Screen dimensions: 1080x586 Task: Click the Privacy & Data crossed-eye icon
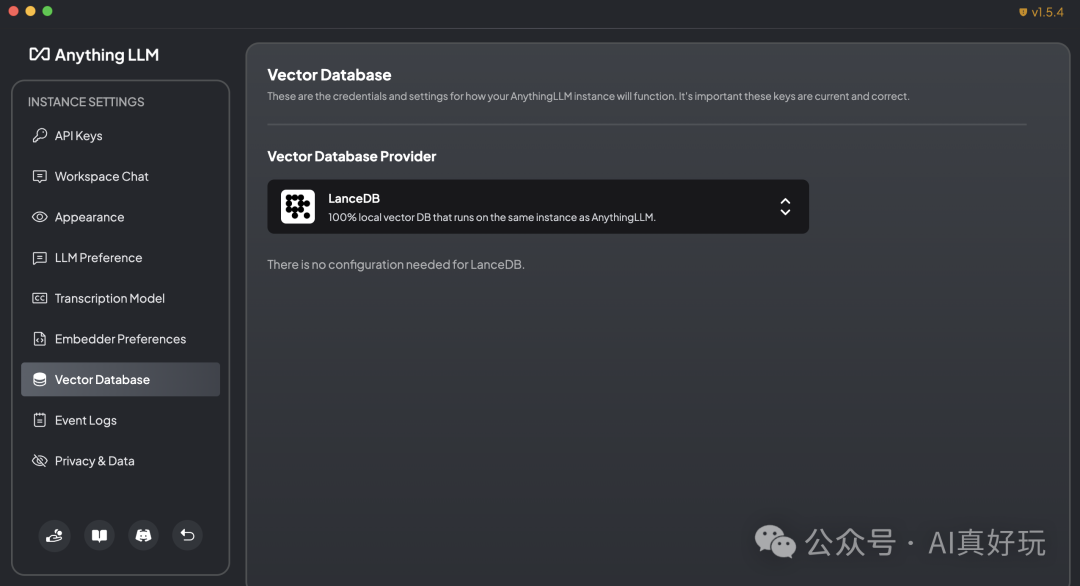coord(40,461)
